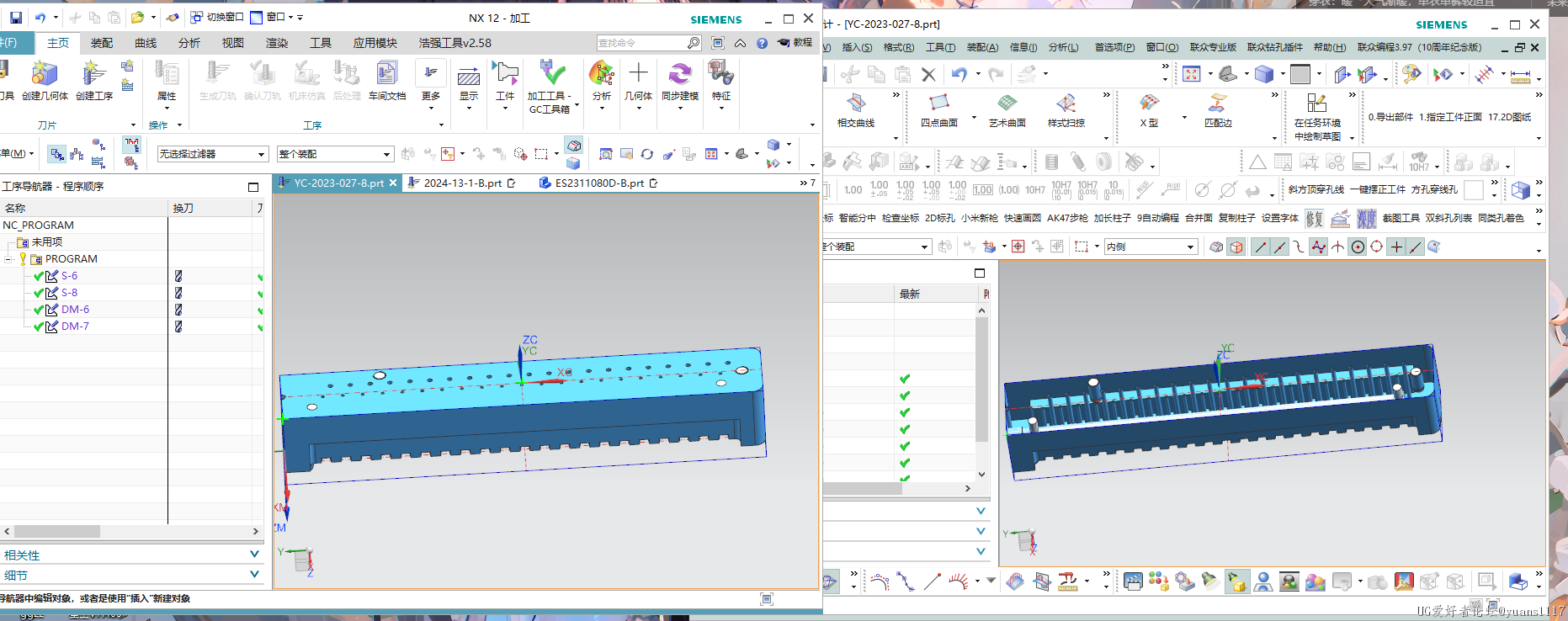Expand the 相关性 section

[131, 555]
